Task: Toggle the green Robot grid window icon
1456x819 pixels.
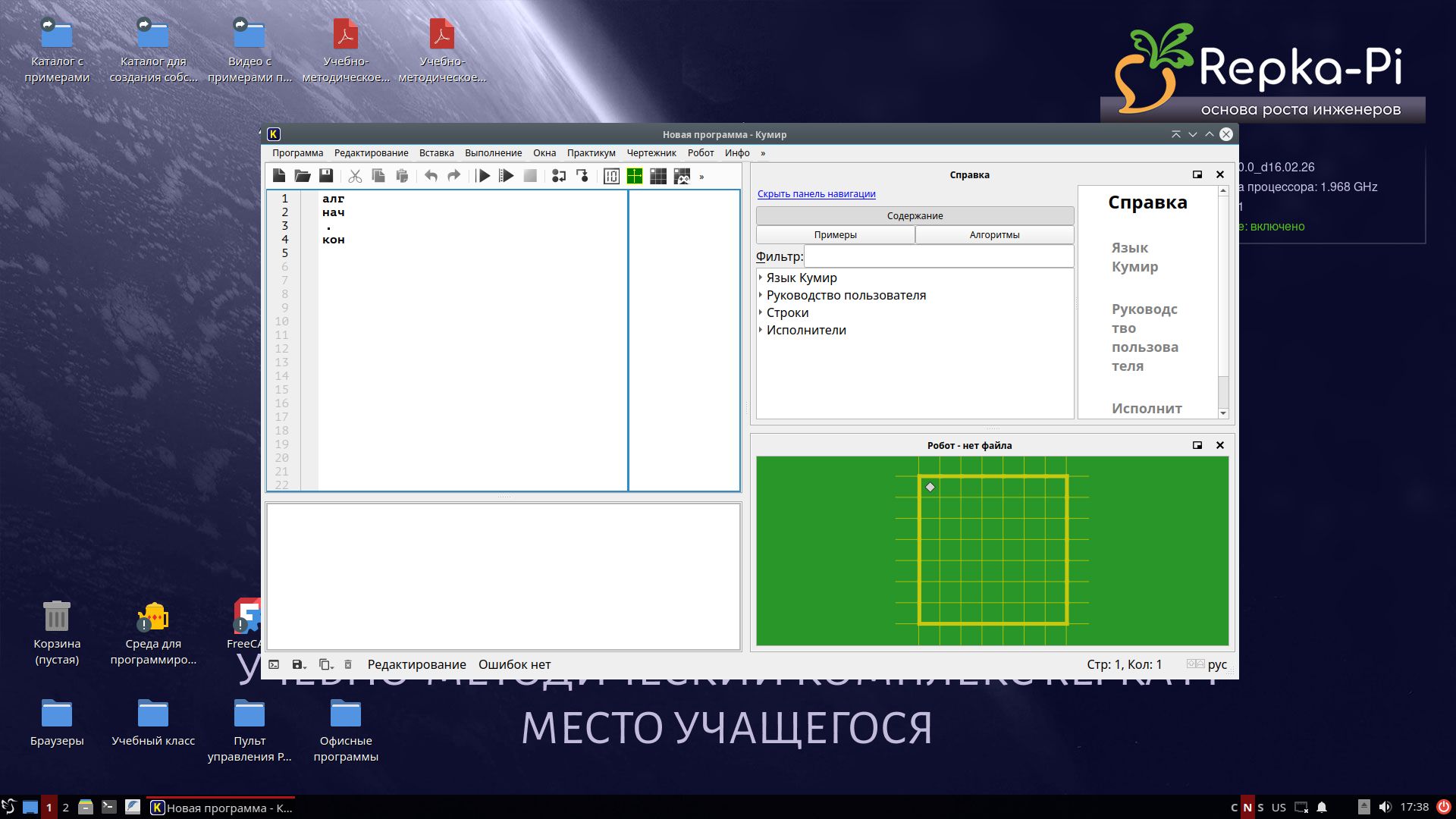Action: (x=635, y=176)
